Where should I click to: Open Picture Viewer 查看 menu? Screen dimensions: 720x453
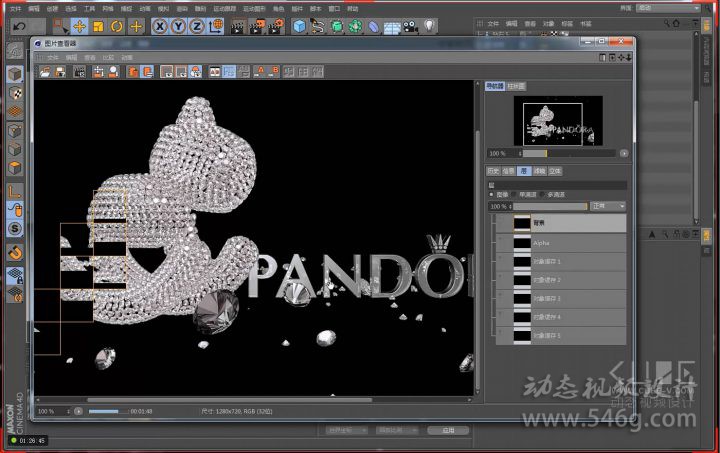pos(90,57)
